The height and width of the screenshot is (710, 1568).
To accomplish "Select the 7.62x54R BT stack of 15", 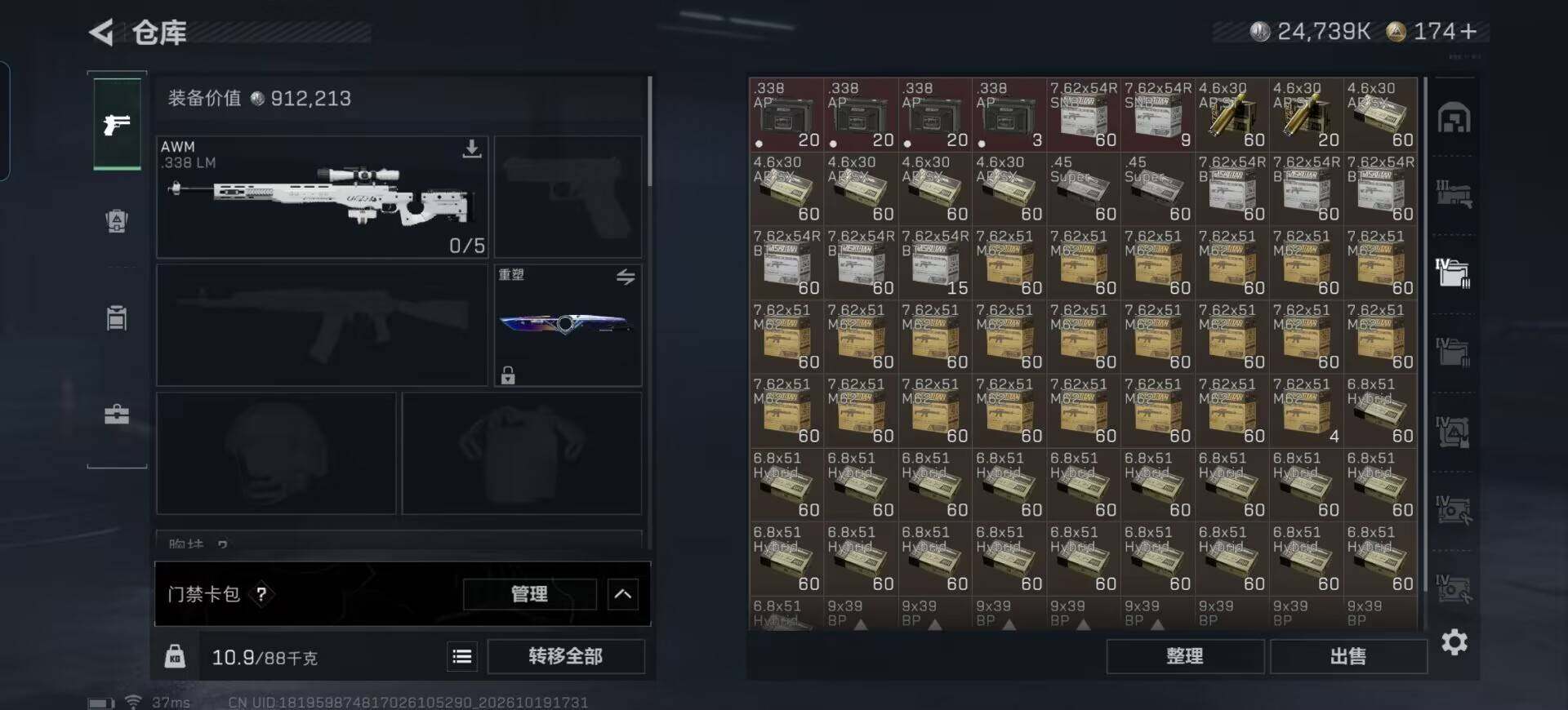I will pos(934,262).
